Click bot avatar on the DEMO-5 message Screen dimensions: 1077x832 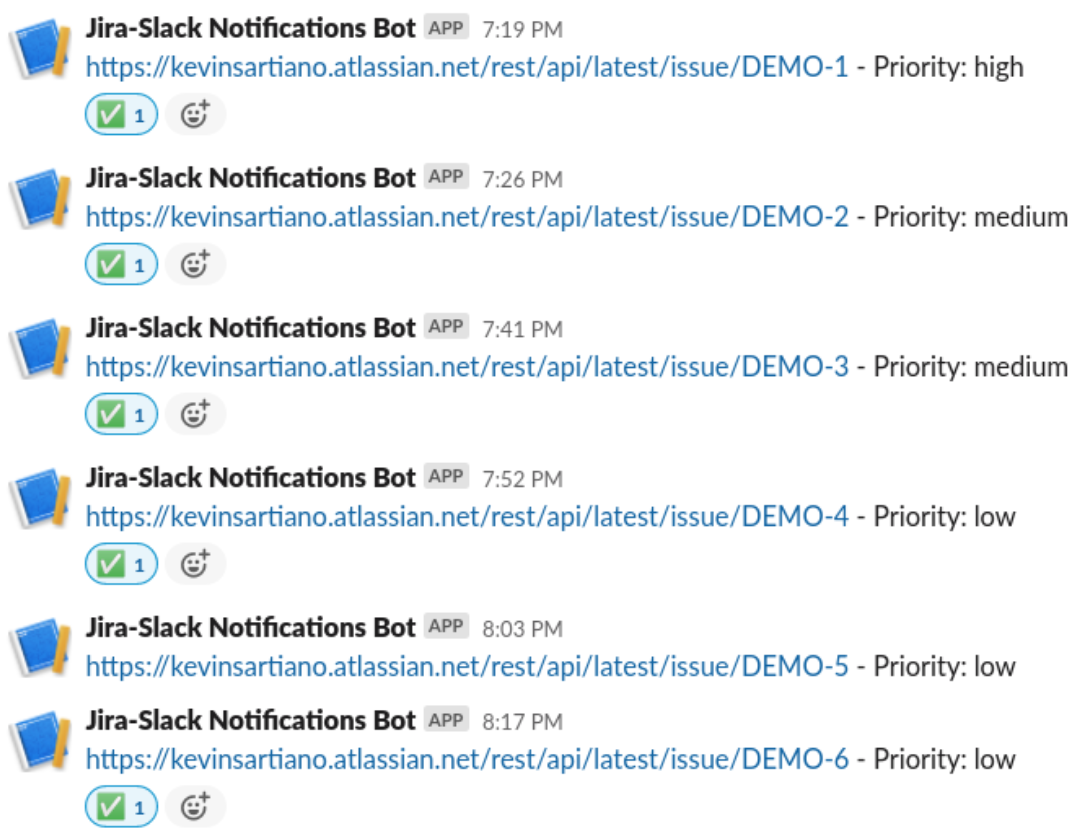41,650
